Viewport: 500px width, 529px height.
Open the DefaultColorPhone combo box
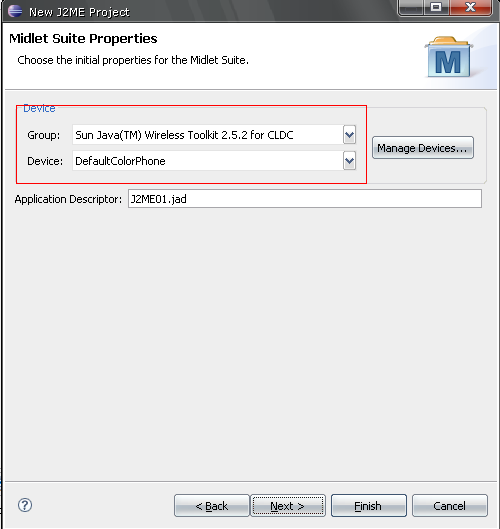[214, 161]
